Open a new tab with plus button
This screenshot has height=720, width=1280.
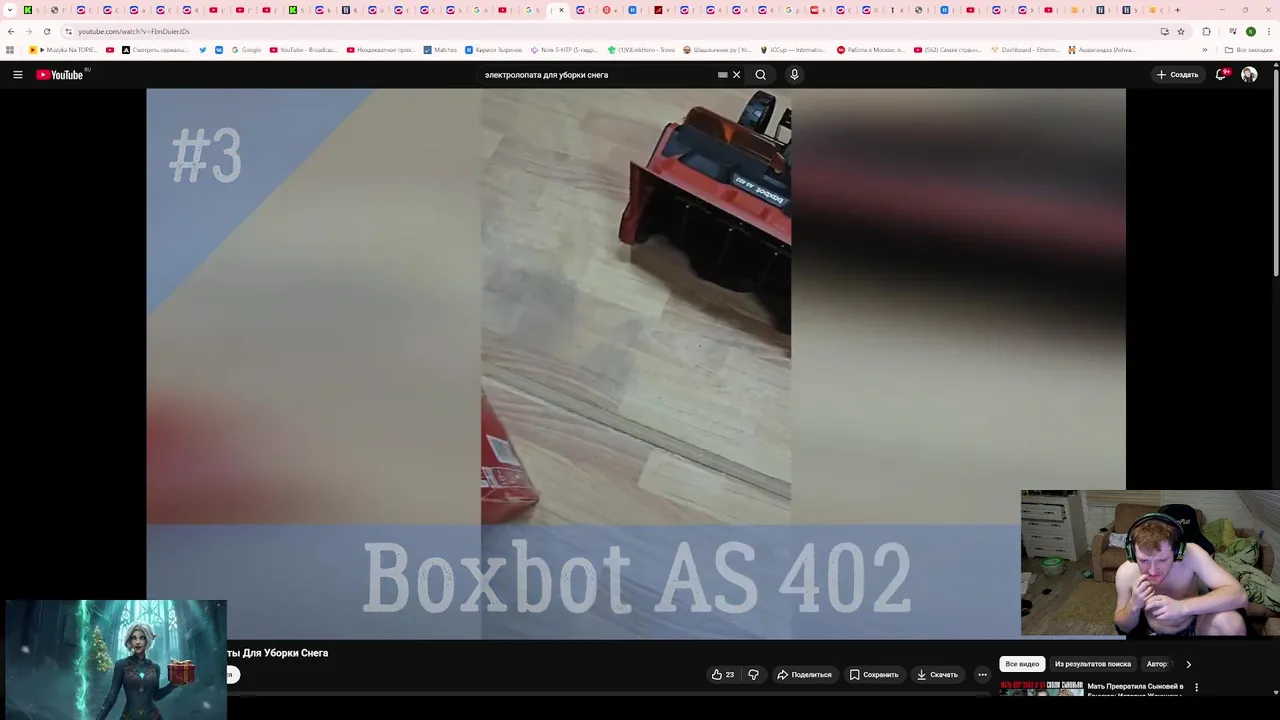pyautogui.click(x=1178, y=10)
